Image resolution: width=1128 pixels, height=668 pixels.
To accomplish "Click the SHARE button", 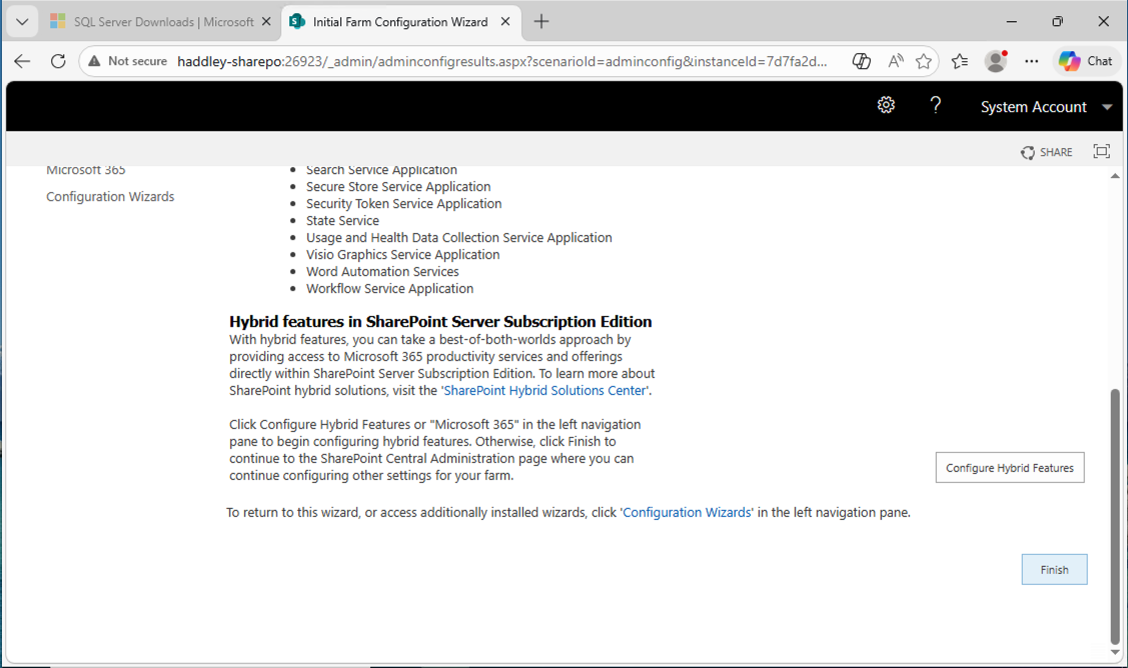I will [x=1047, y=152].
